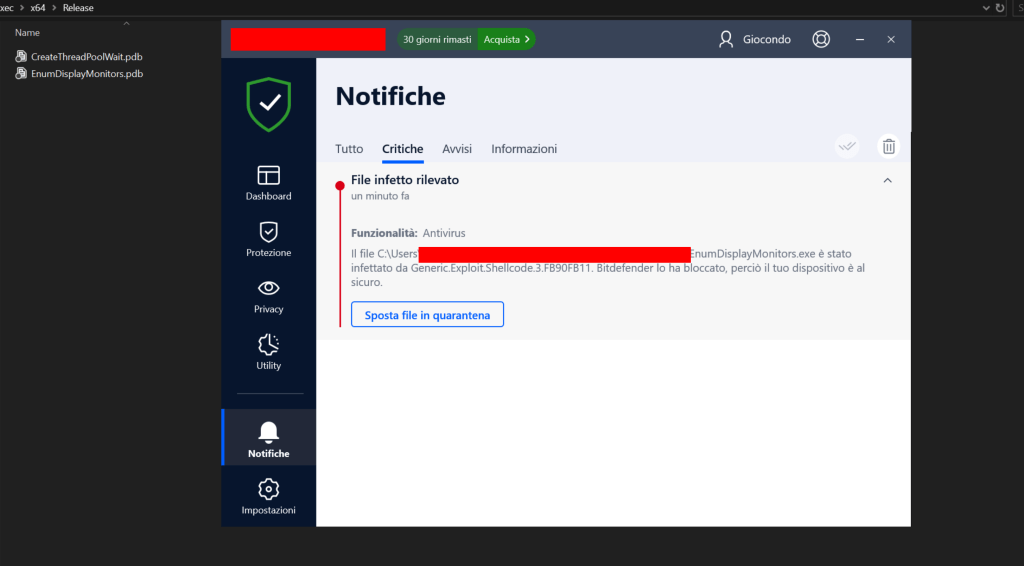Click Release in Explorer breadcrumb path

[78, 8]
